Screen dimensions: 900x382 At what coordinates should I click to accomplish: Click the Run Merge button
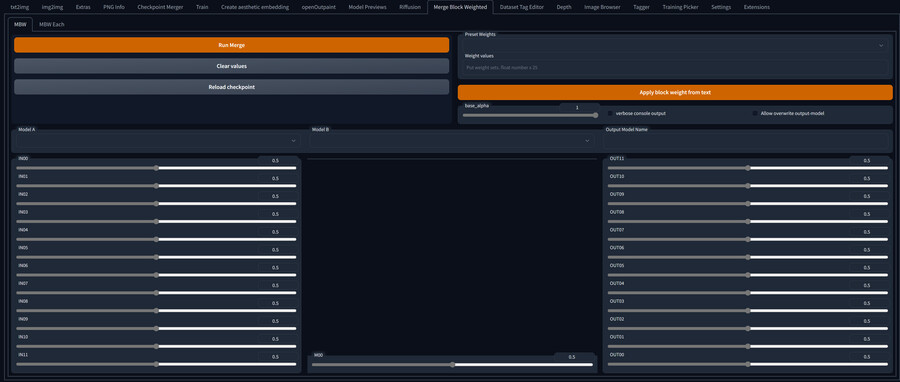231,45
